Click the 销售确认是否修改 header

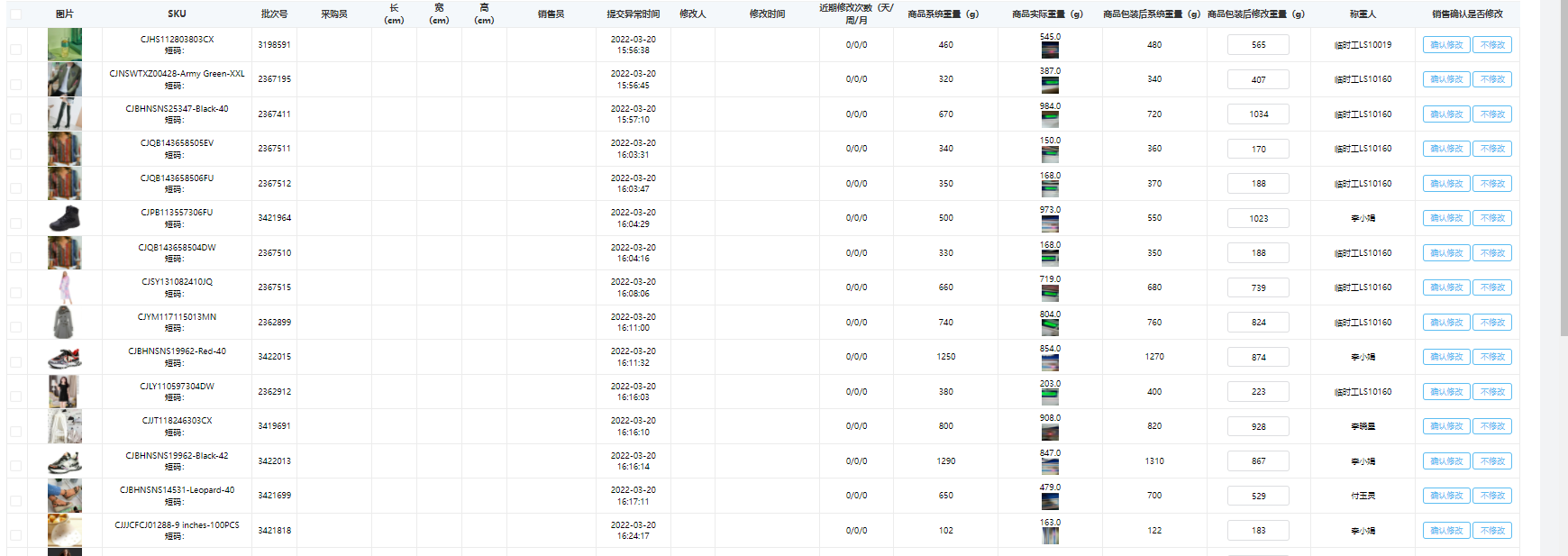tap(1467, 14)
